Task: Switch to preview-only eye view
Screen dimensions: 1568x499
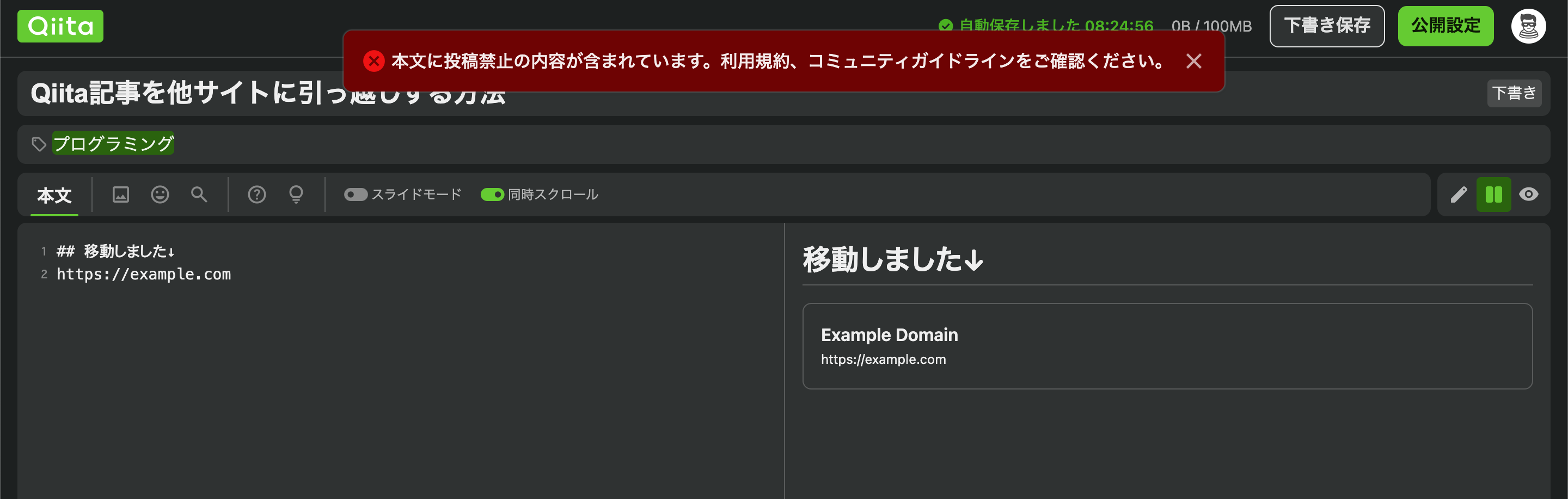Action: [x=1528, y=194]
